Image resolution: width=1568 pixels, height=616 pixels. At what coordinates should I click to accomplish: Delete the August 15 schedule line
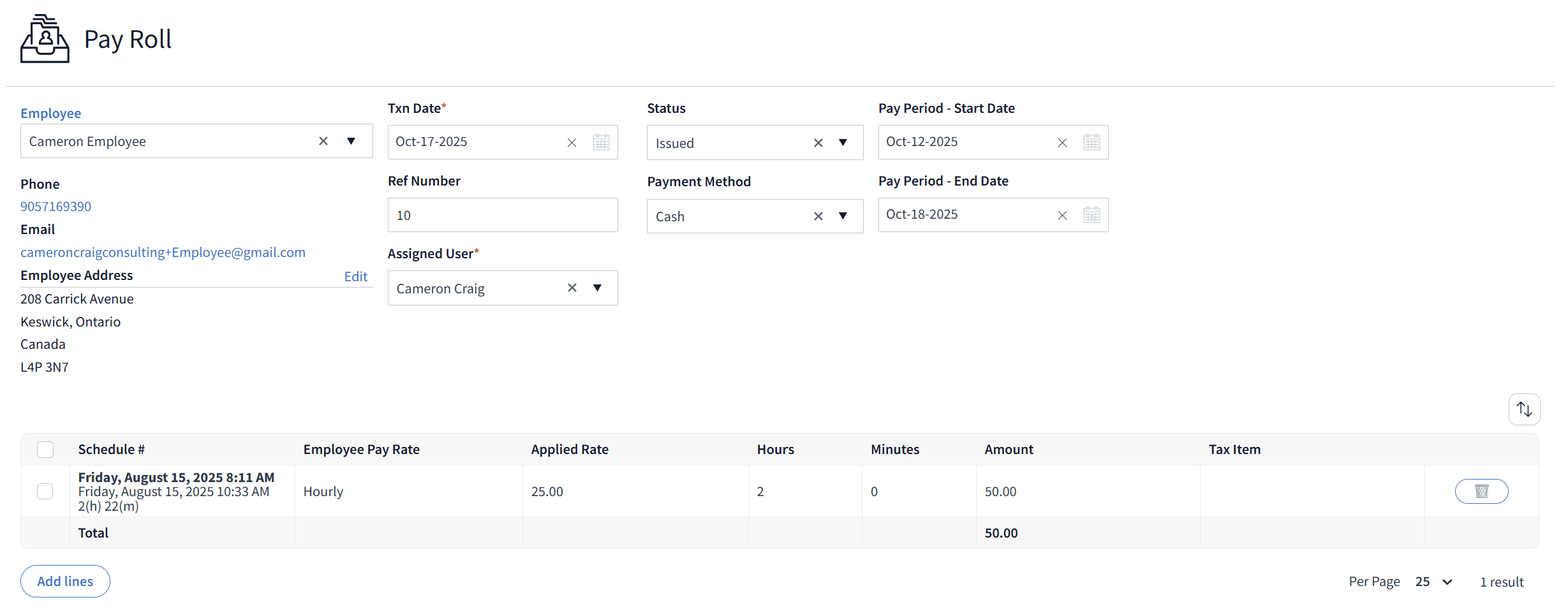(x=1481, y=491)
